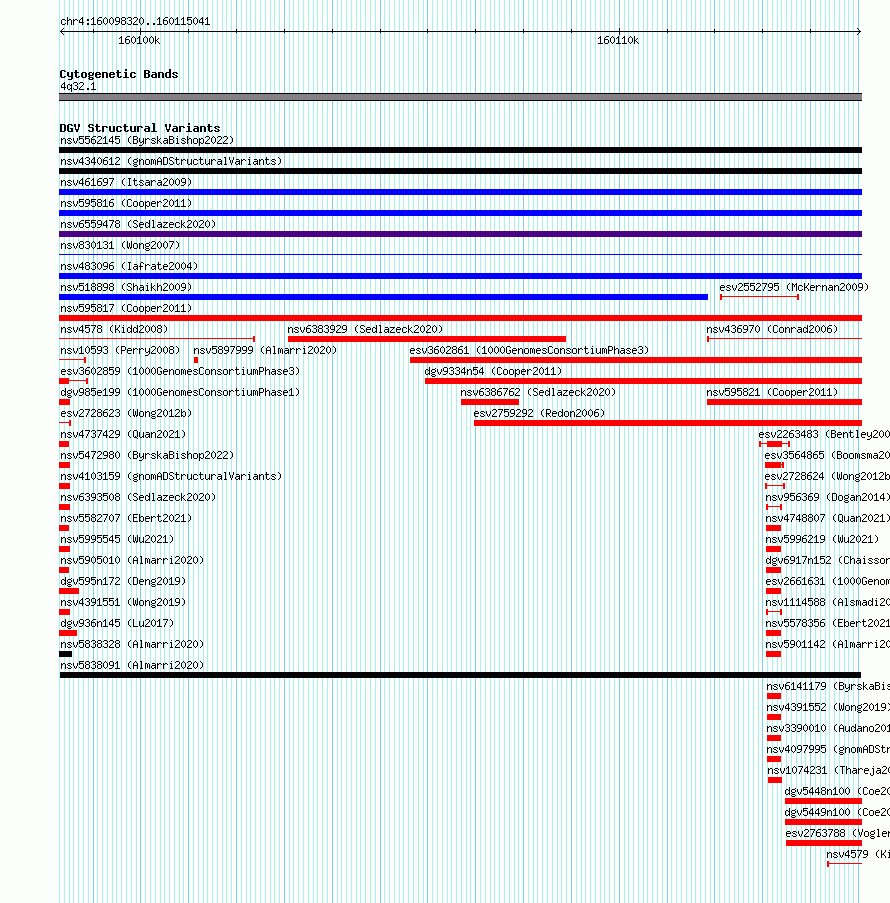Open the first nsv595816 (Cooper2011) entry
Image resolution: width=890 pixels, height=903 pixels.
coord(126,203)
